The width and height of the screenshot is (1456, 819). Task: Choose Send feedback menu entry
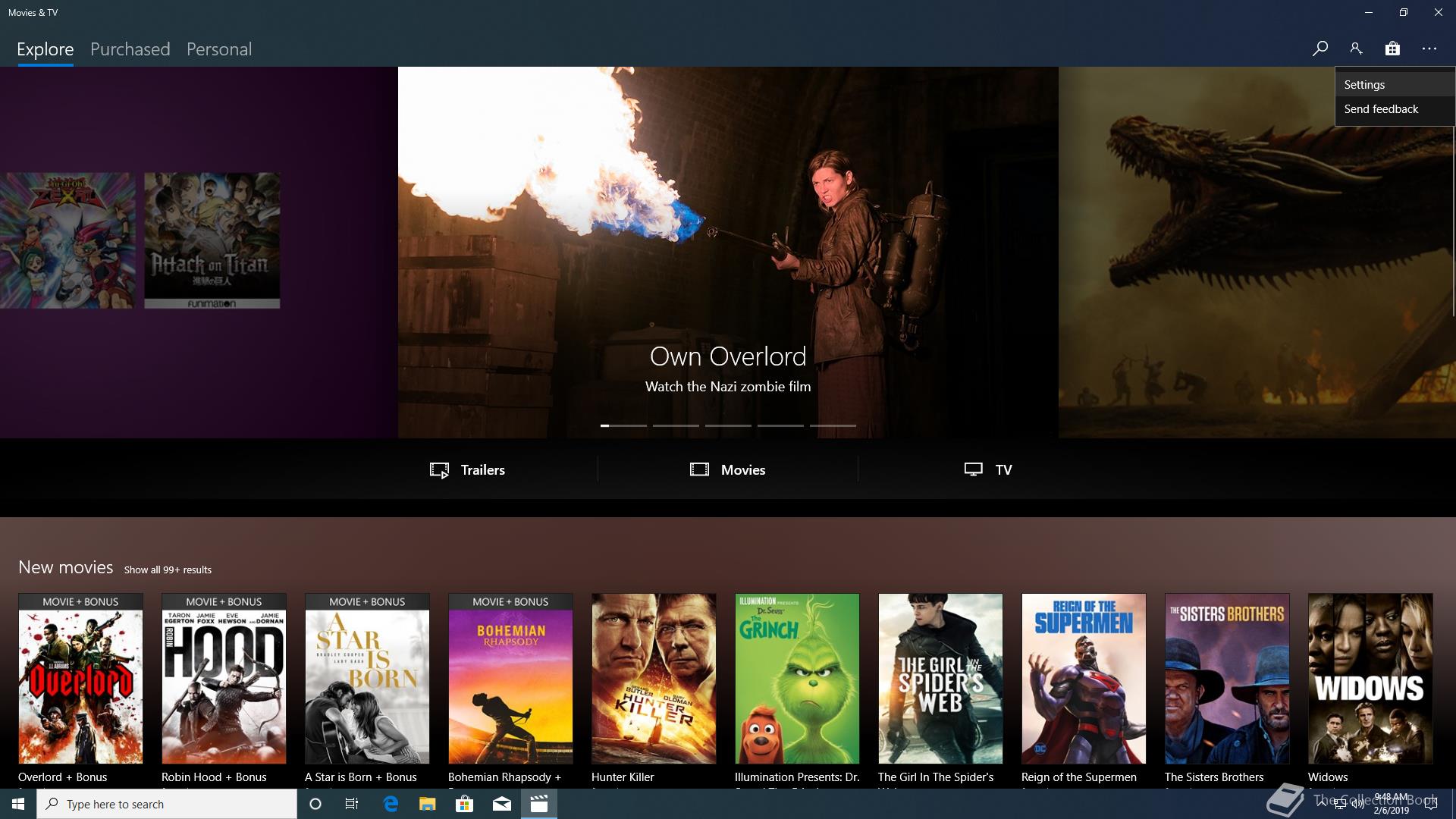(x=1395, y=109)
